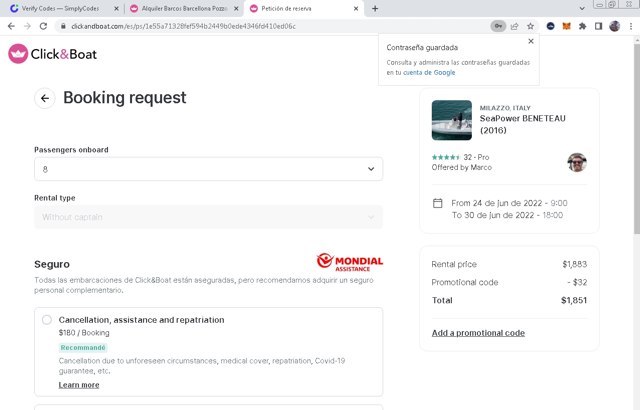Select Cancellation, assistance and repatriation option
The image size is (640, 410).
pos(47,320)
